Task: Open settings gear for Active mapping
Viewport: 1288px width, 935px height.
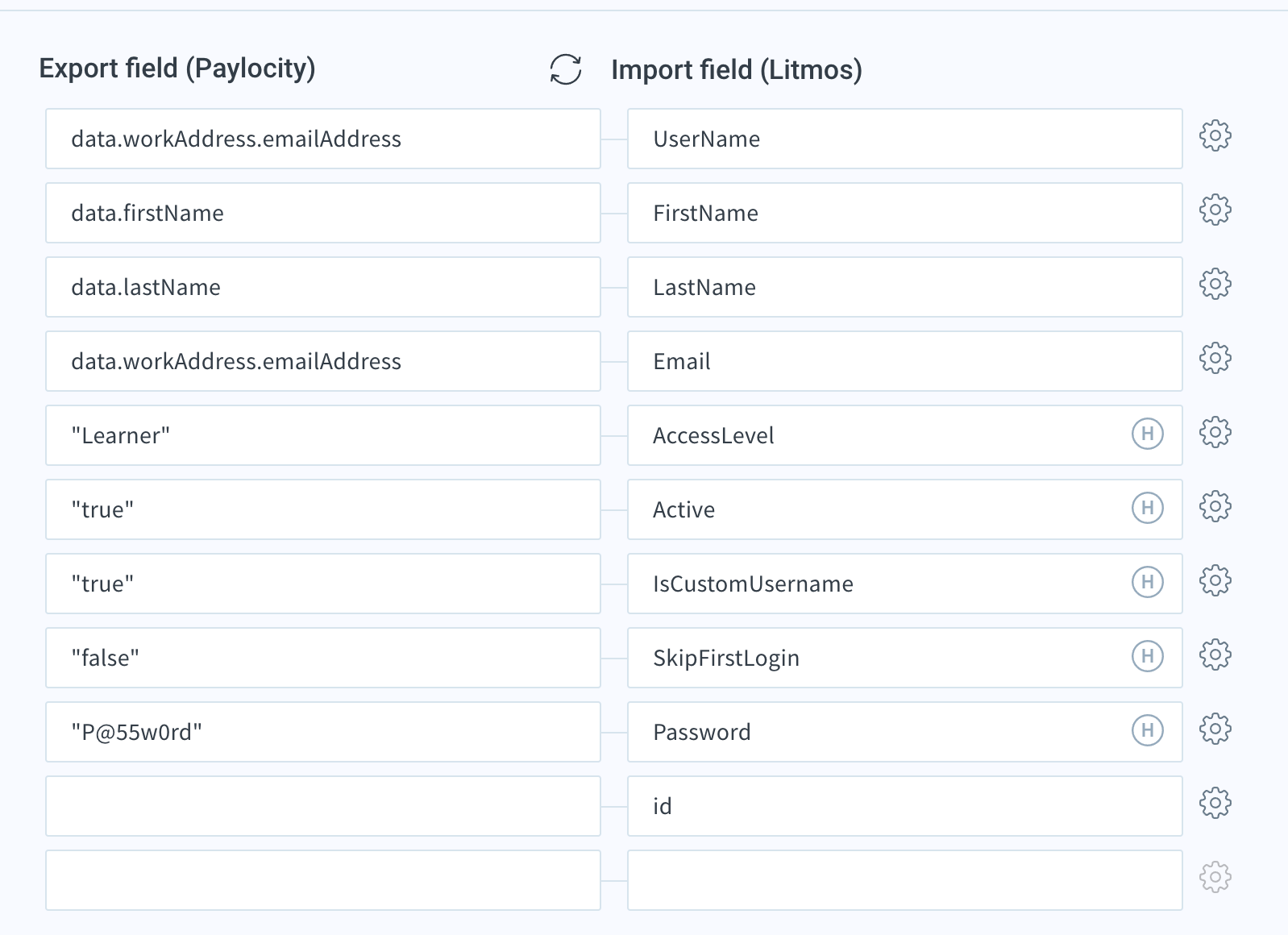Action: point(1215,506)
